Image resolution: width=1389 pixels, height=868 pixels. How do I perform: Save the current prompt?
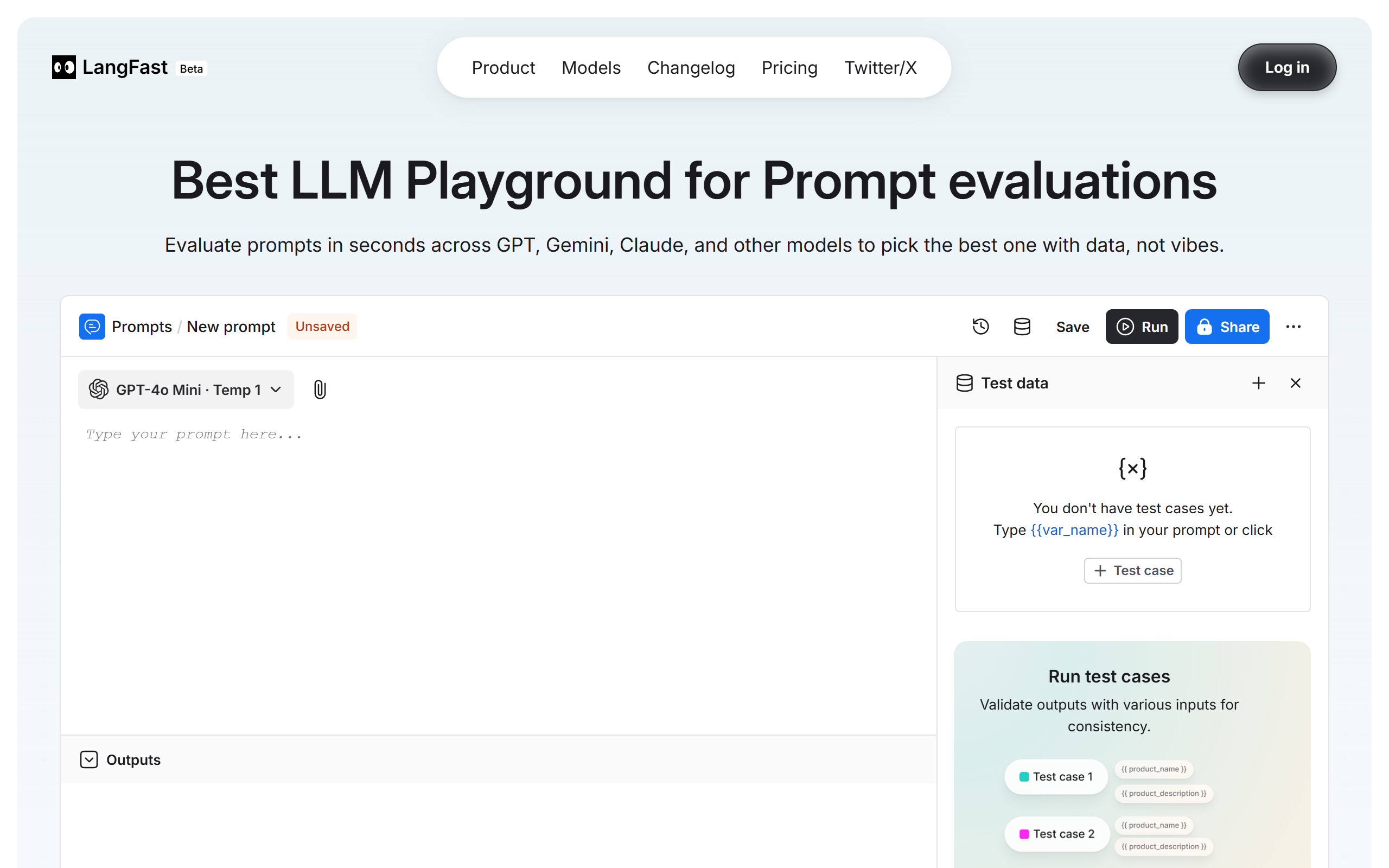click(x=1072, y=327)
